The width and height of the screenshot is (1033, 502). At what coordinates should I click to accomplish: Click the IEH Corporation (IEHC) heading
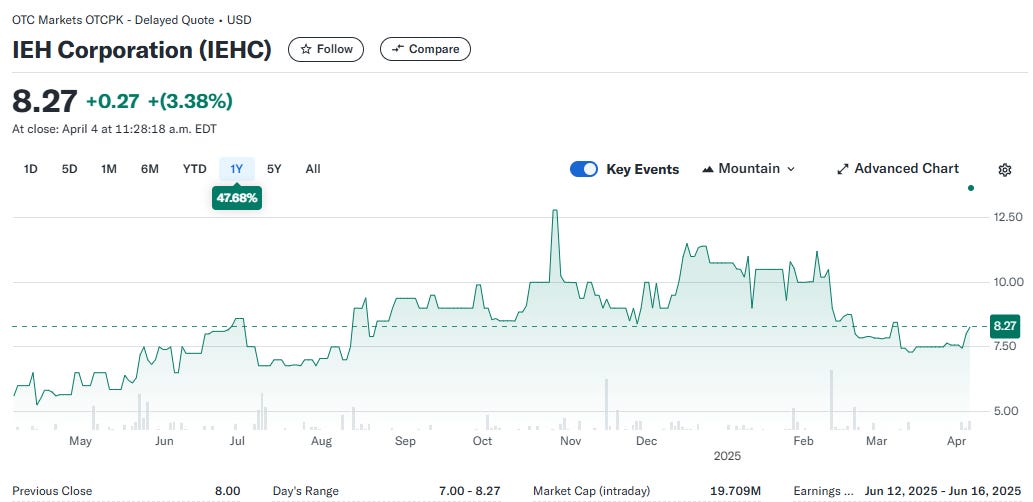(x=142, y=50)
